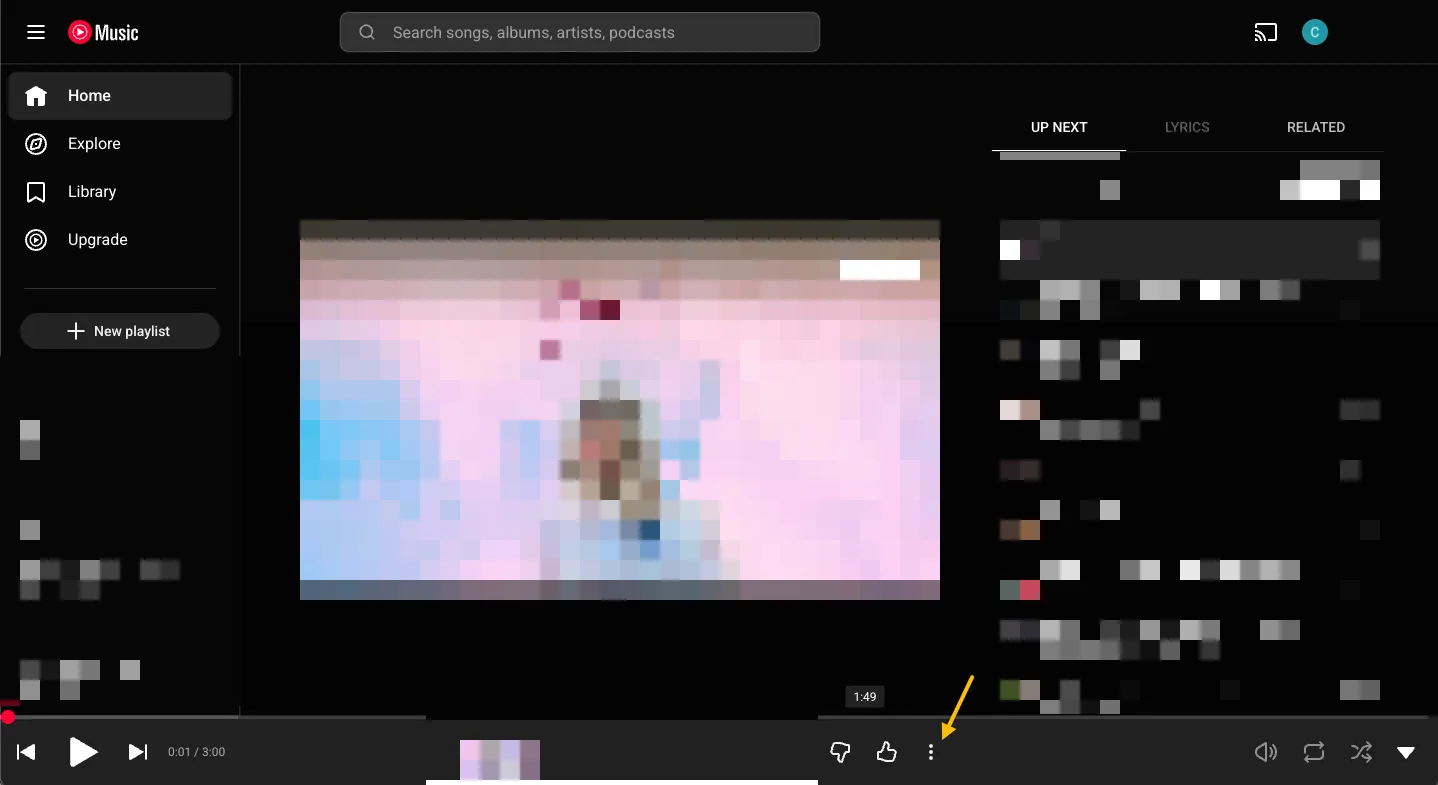Click the now playing album thumbnail in player bar
Viewport: 1438px width, 785px height.
[x=500, y=759]
